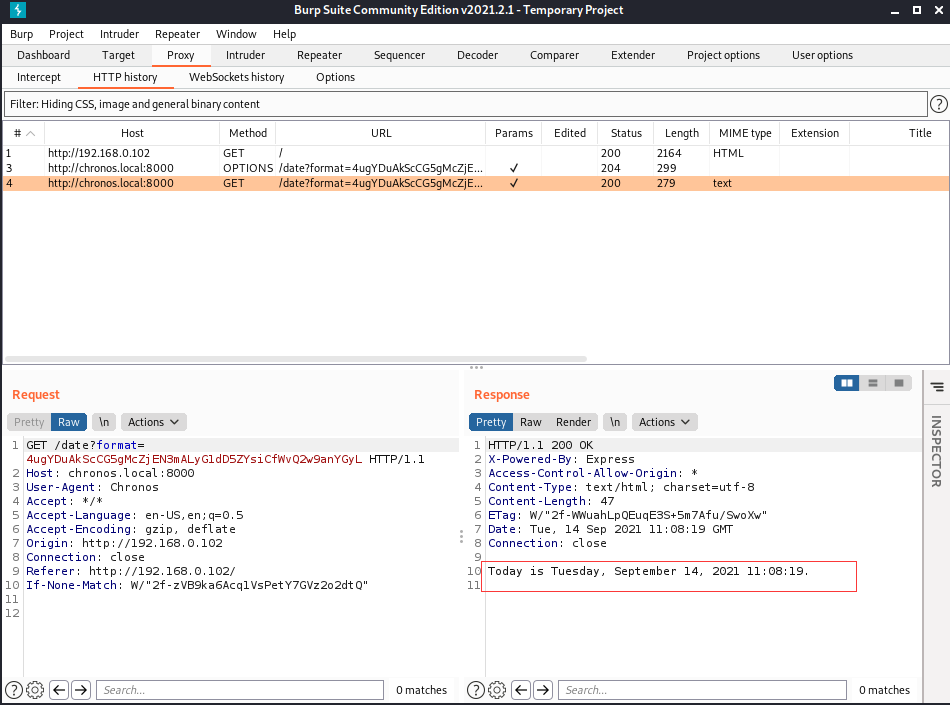Switch to side-by-side layout view
The width and height of the screenshot is (950, 705).
(x=847, y=383)
